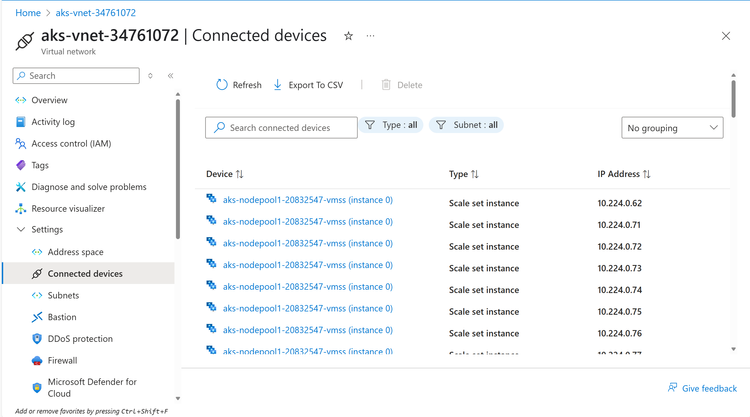
Task: Open the Type : all filter
Action: click(391, 125)
